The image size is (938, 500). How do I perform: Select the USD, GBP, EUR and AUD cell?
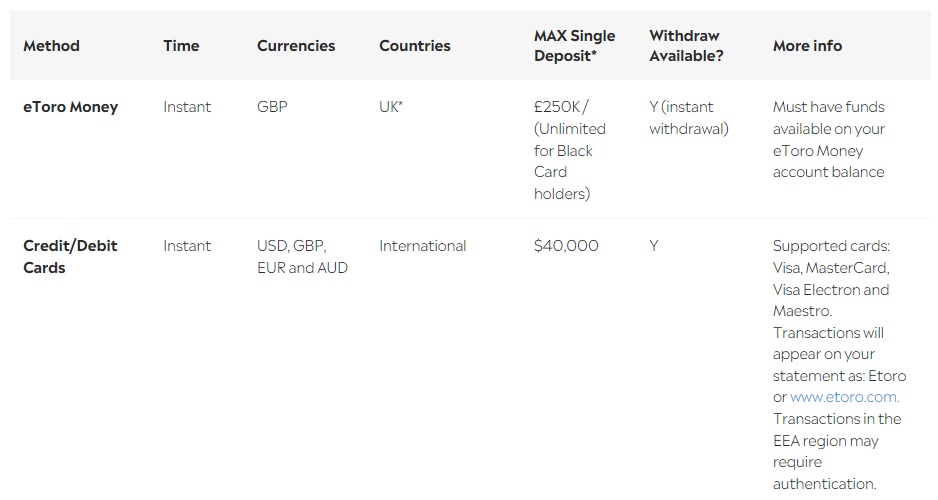click(x=302, y=256)
